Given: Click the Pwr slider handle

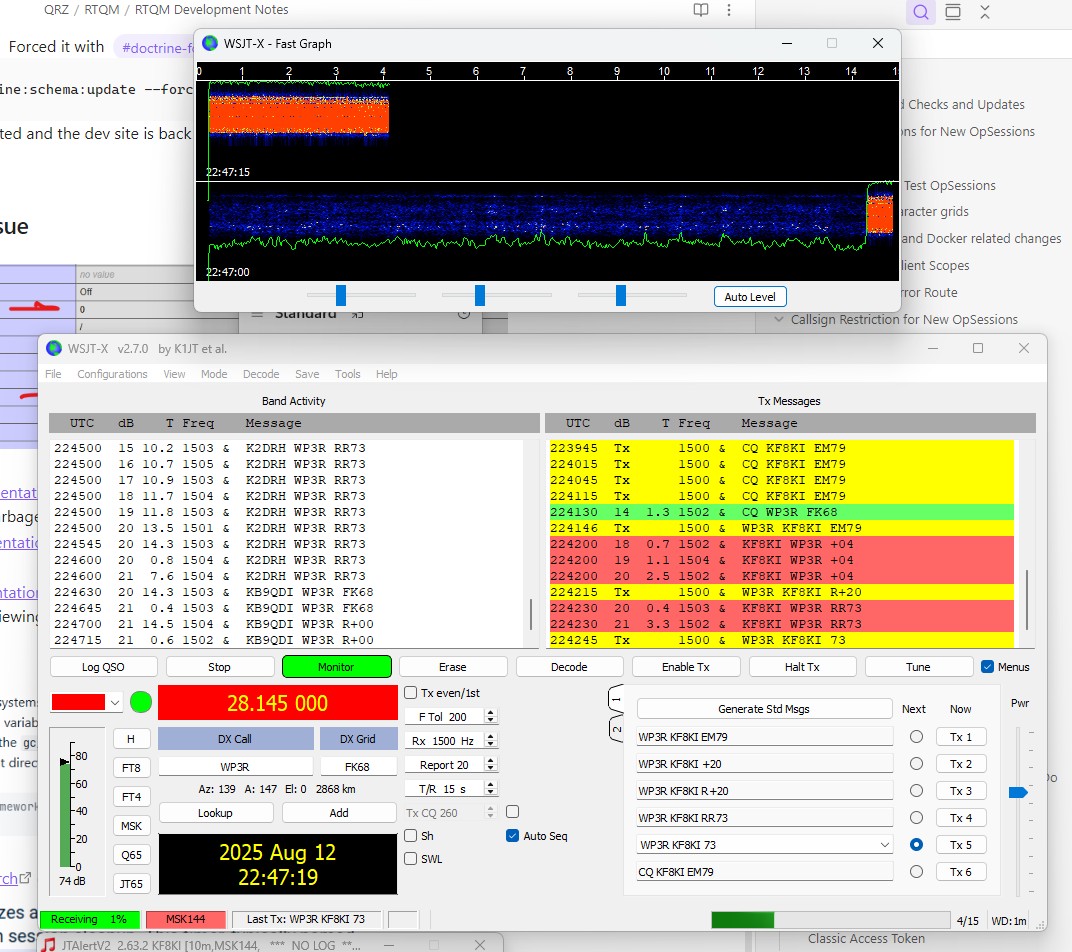Looking at the screenshot, I should click(1018, 792).
